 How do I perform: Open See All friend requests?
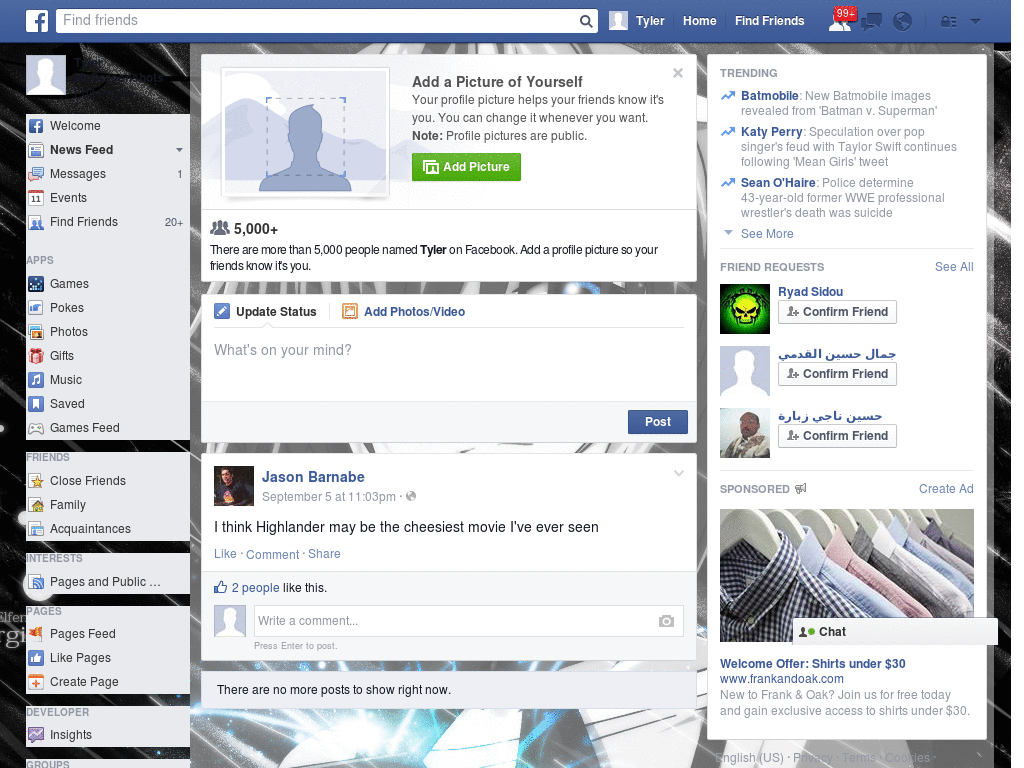[x=954, y=266]
